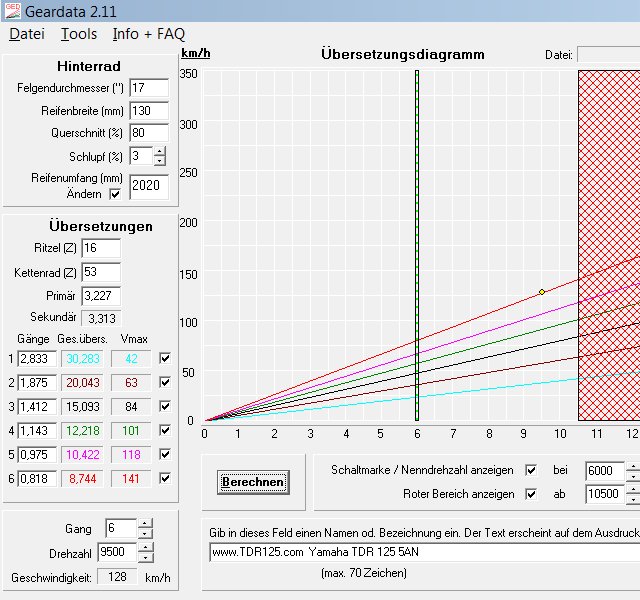640x600 pixels.
Task: Decrease the Schlupf value with down arrow
Action: 160,161
